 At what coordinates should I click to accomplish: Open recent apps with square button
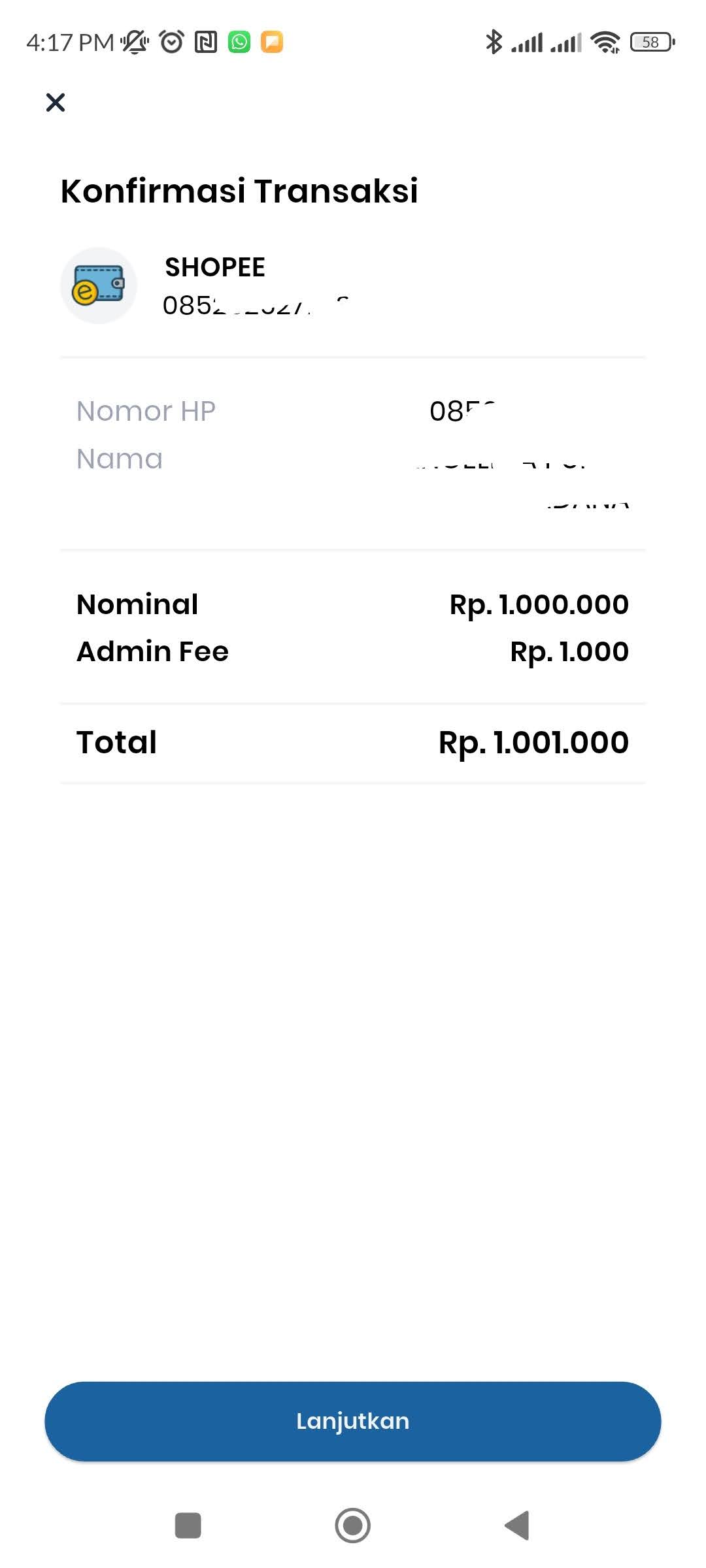tap(188, 1526)
